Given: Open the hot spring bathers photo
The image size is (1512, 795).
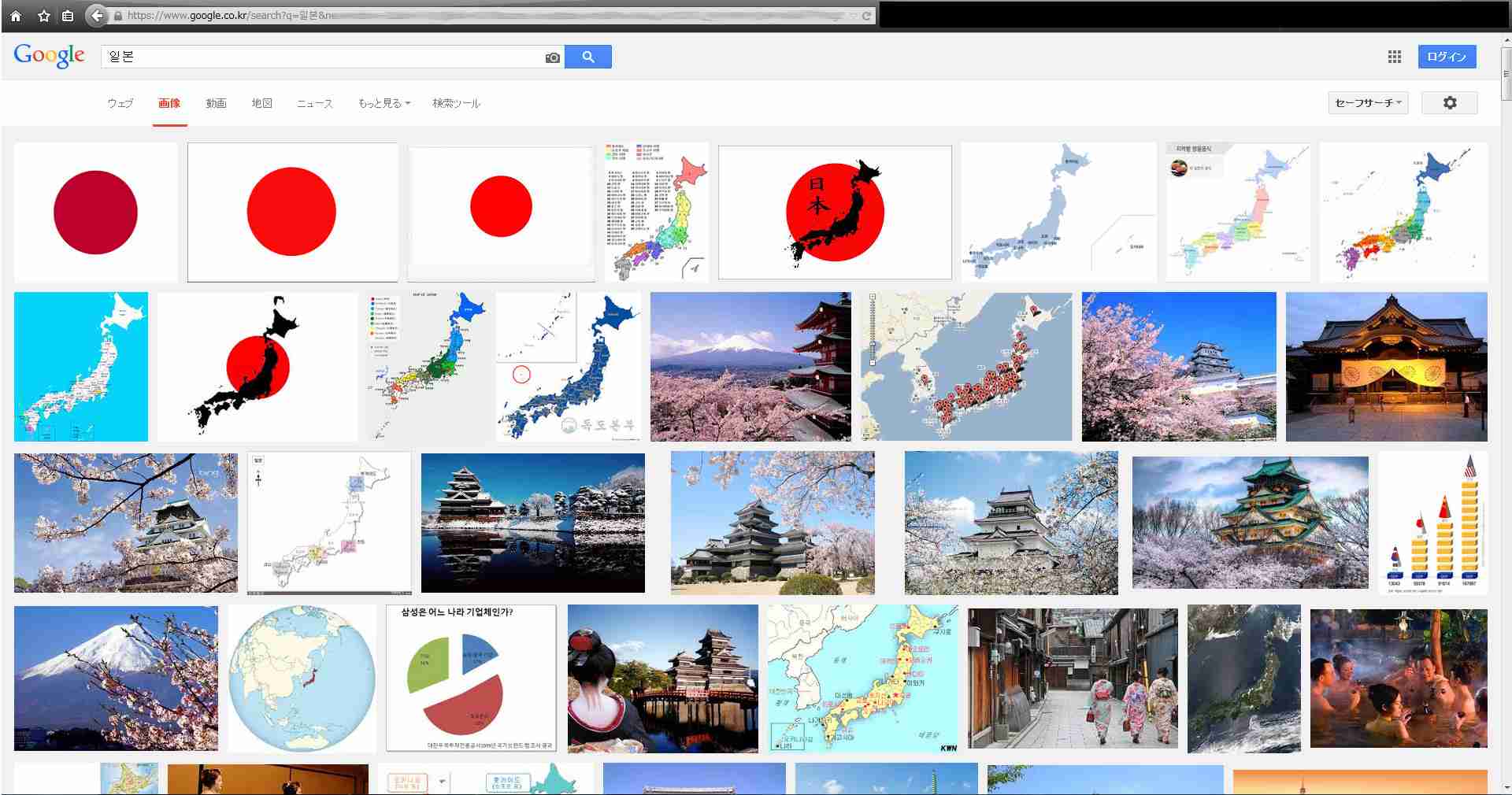Looking at the screenshot, I should pos(1399,679).
